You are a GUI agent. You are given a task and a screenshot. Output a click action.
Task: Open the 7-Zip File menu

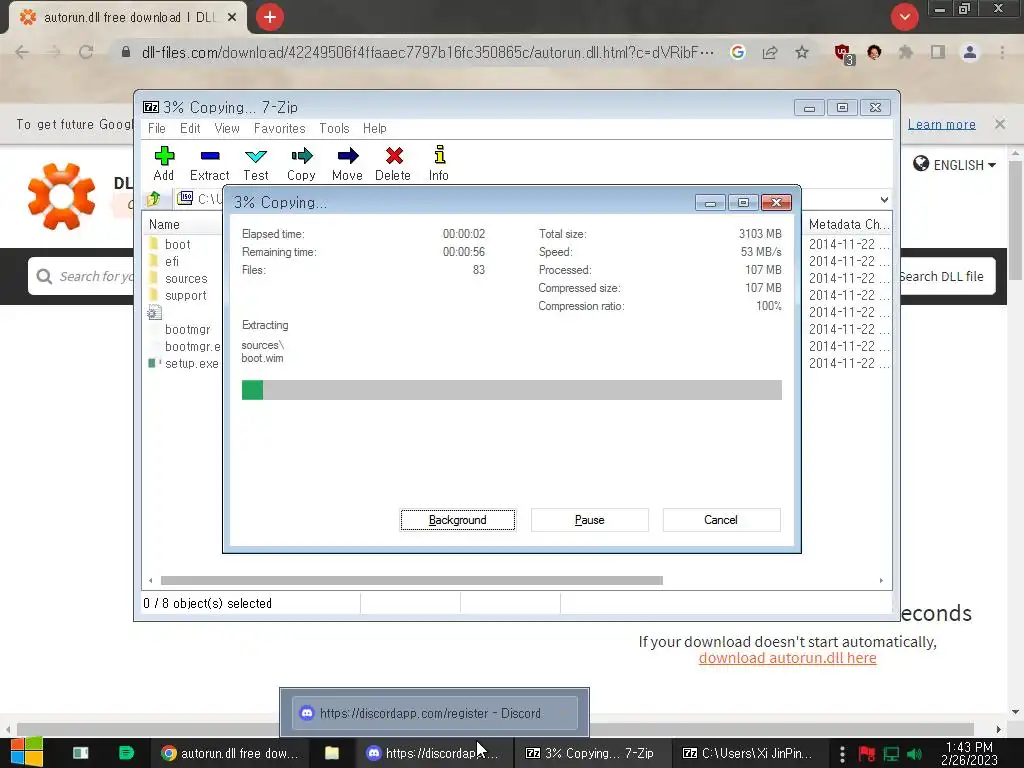pyautogui.click(x=157, y=128)
